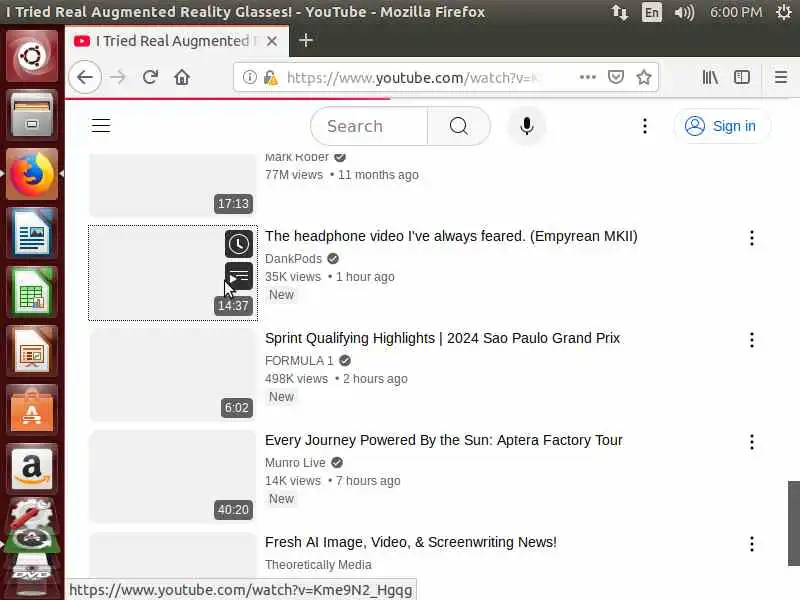Launch LibreOffice Calc from the launcher
Screen dimensions: 800x600
(32, 292)
